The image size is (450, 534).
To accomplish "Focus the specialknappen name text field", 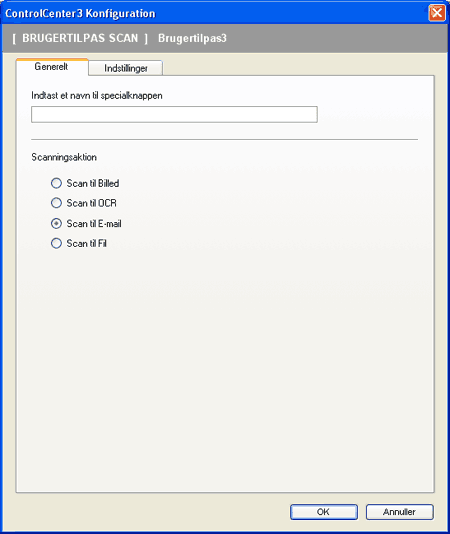I will click(x=174, y=114).
